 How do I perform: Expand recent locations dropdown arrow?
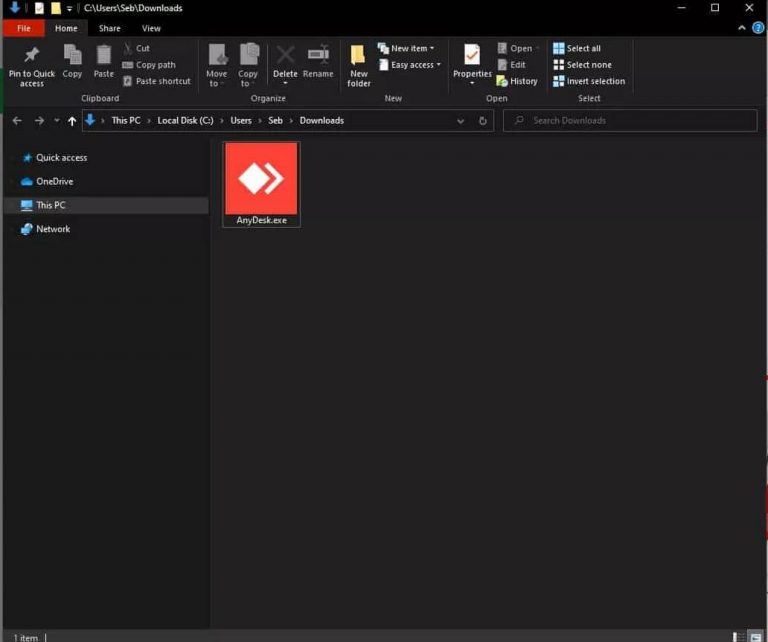[x=57, y=120]
